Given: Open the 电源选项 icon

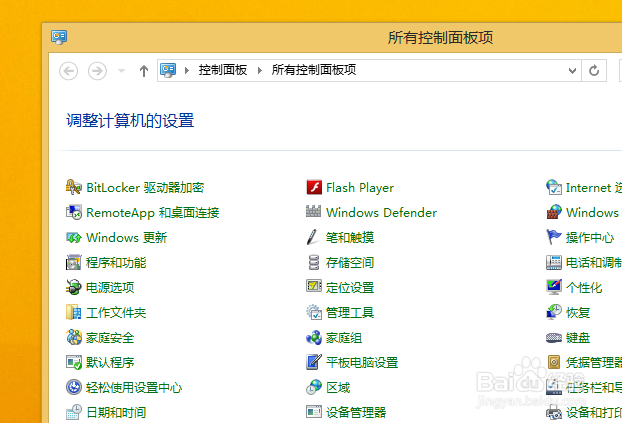Looking at the screenshot, I should point(74,287).
